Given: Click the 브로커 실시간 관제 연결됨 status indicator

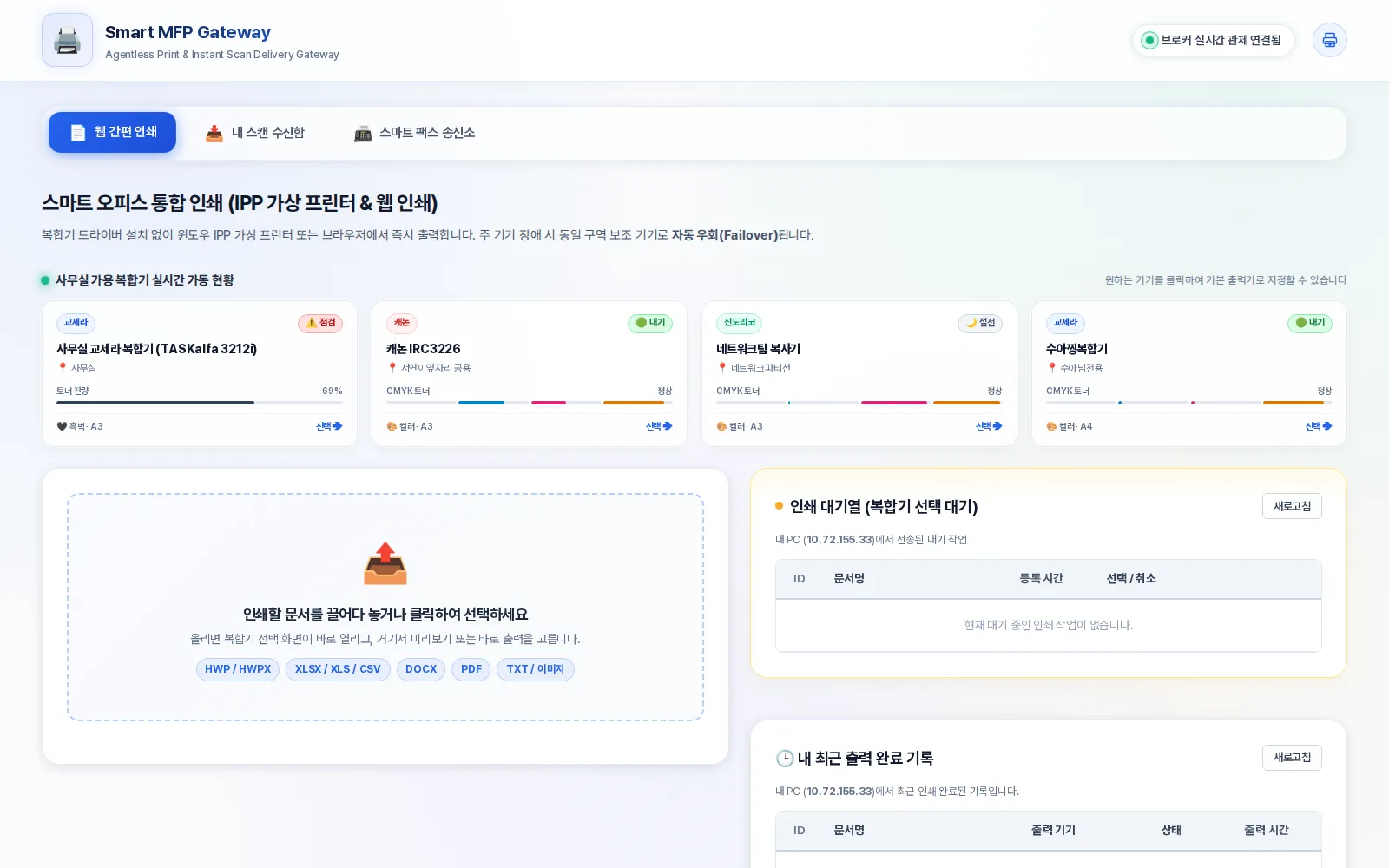Looking at the screenshot, I should click(x=1213, y=40).
